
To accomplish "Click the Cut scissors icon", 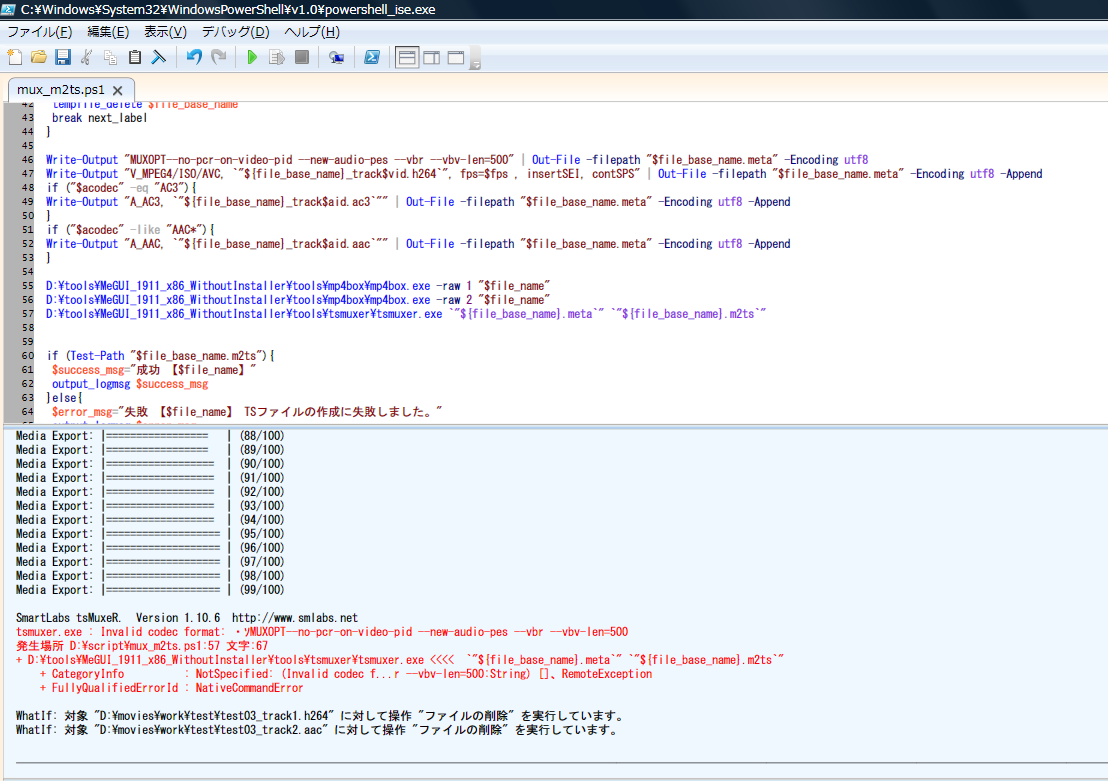I will (x=87, y=57).
